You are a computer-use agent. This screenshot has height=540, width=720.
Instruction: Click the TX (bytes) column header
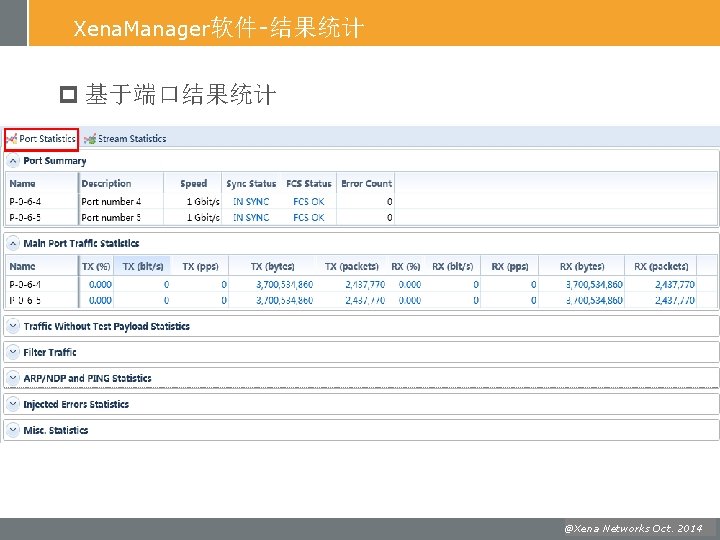point(273,266)
